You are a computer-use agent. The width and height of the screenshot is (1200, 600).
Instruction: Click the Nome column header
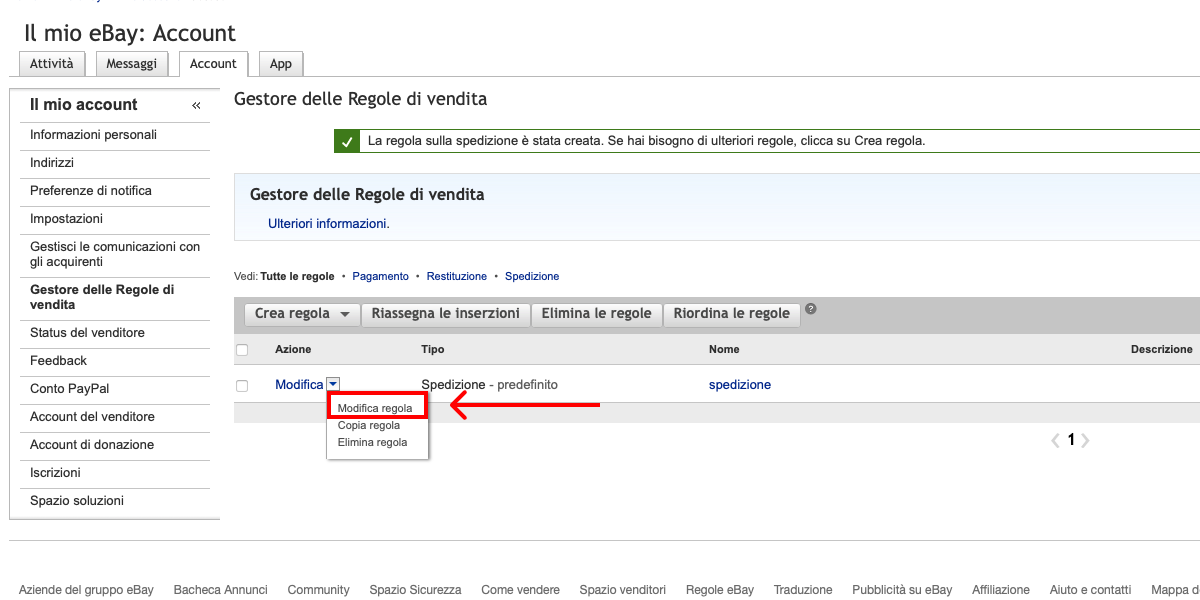[724, 350]
